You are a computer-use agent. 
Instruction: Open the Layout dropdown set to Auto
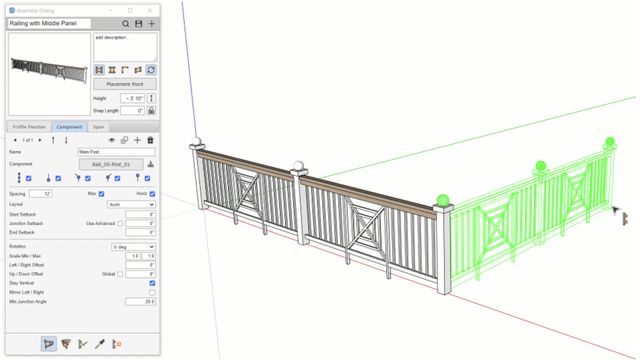[131, 204]
